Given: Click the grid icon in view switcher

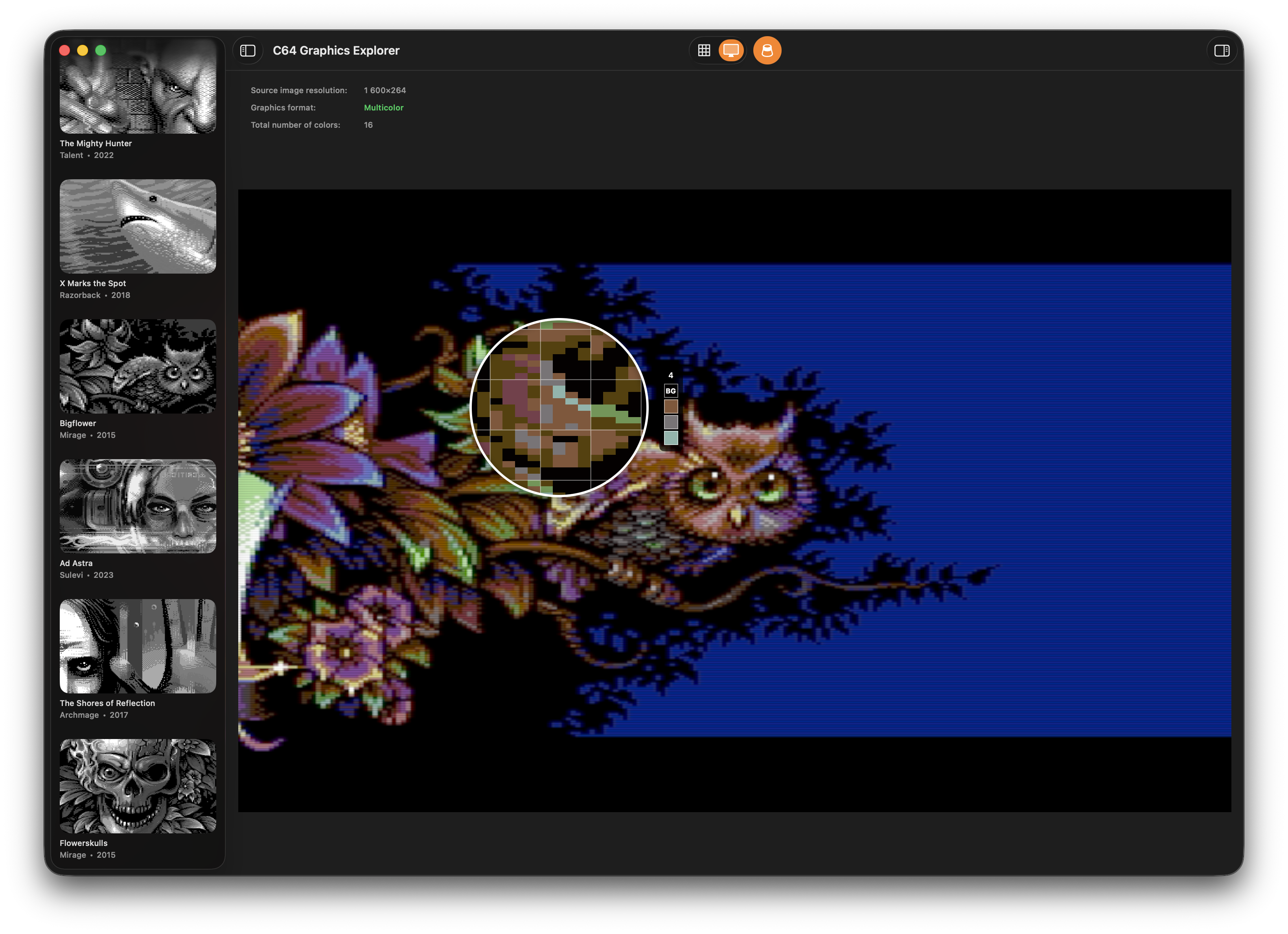Looking at the screenshot, I should 704,50.
